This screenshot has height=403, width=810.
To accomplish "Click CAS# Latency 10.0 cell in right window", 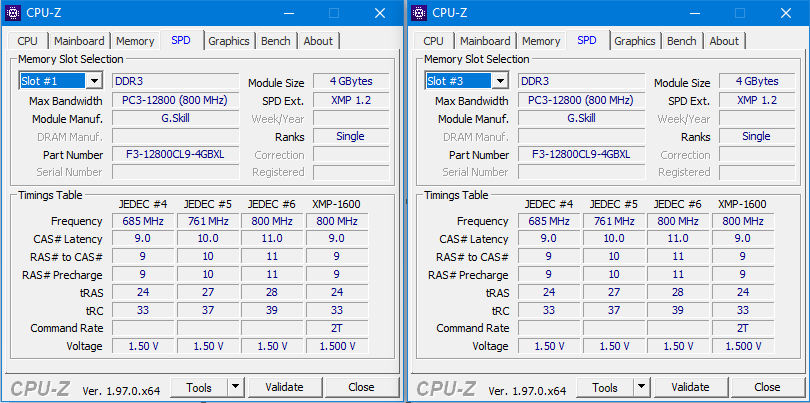I will coord(614,239).
